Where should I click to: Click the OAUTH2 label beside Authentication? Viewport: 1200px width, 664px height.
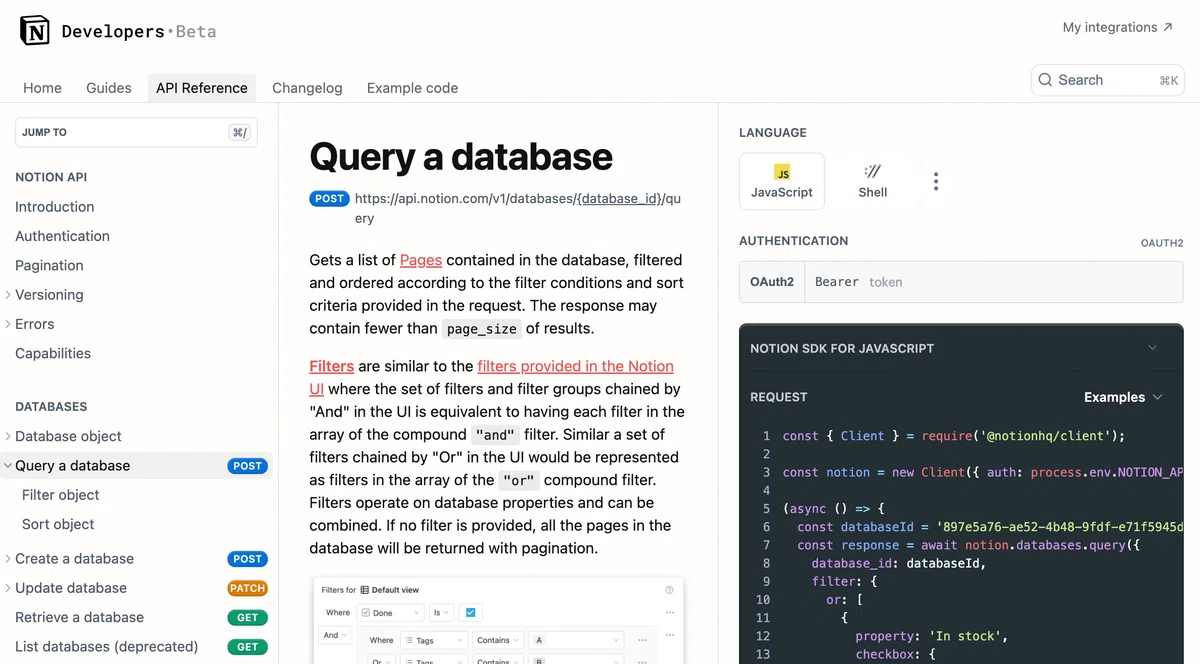click(x=1162, y=243)
